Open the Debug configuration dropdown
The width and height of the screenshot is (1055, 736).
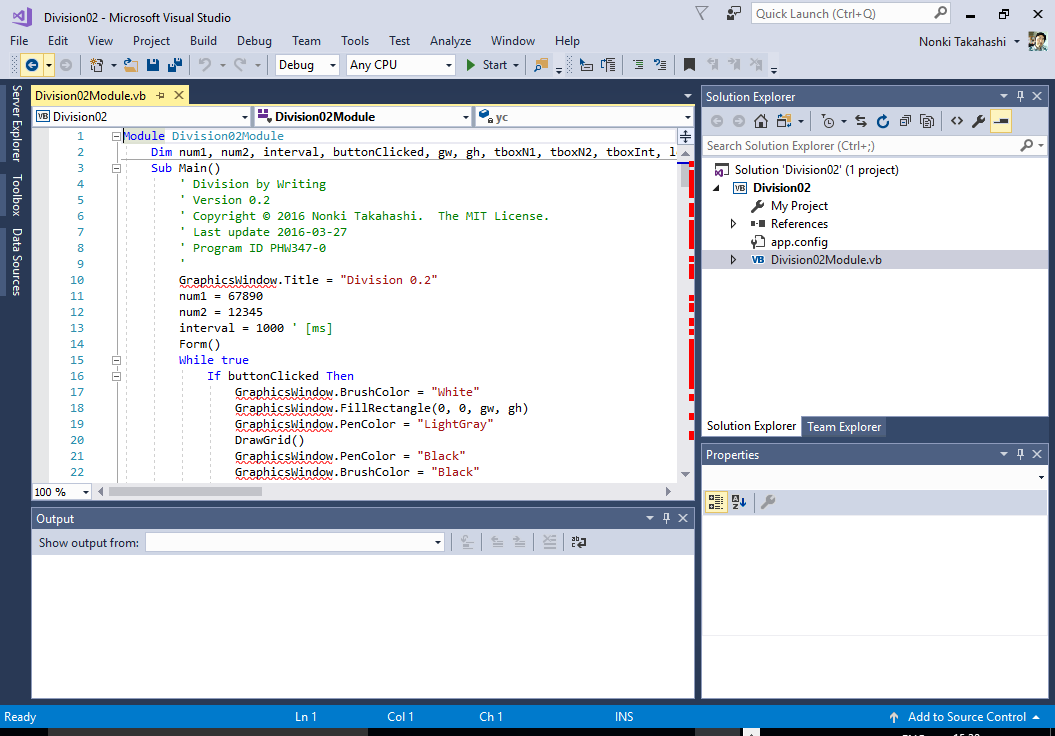coord(308,65)
